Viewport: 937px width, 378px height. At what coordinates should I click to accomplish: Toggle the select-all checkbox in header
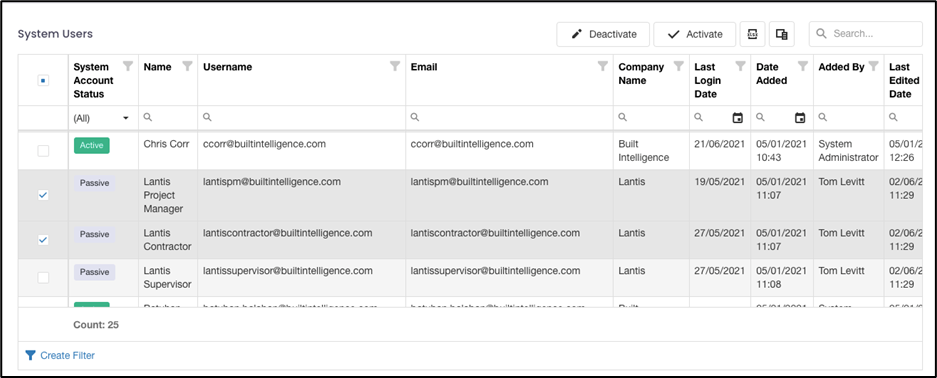tap(43, 81)
